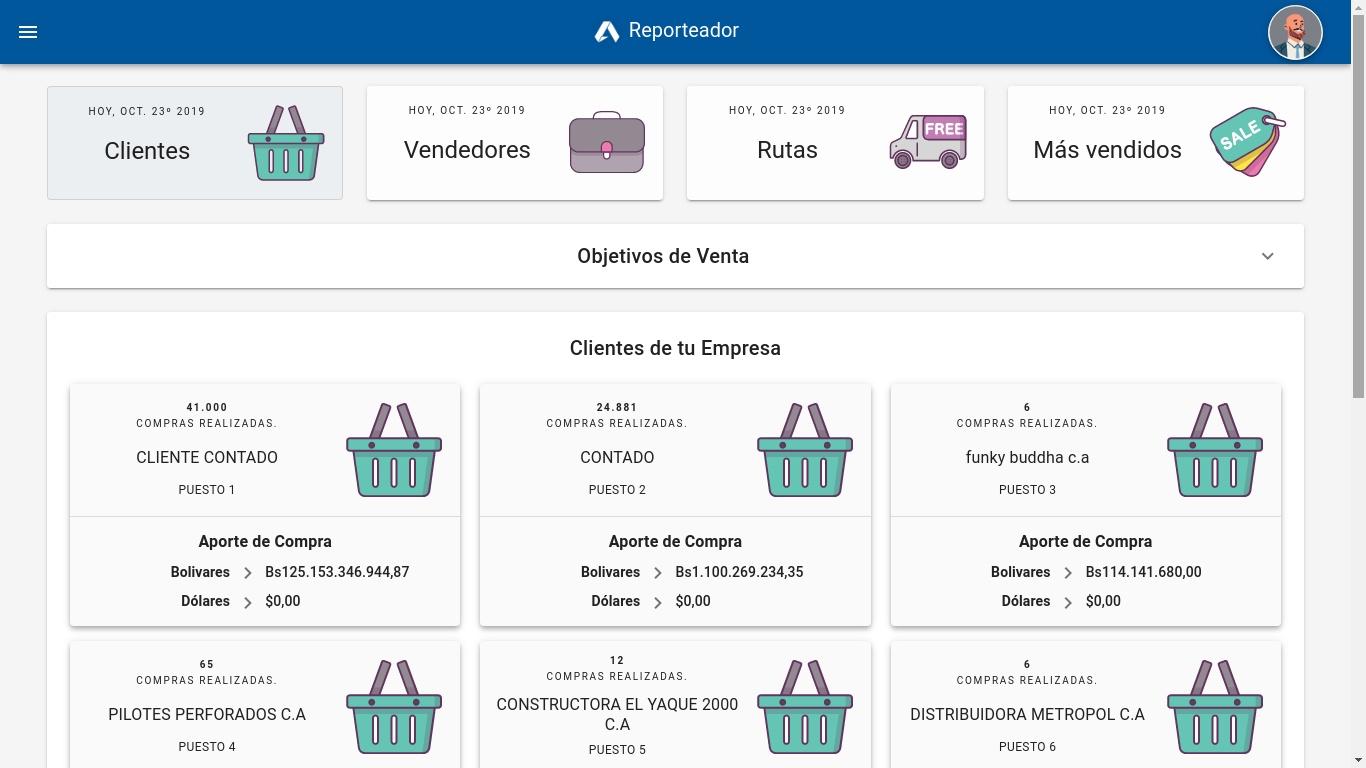Screen dimensions: 1366x768
Task: Click Aporte de Compra heading in funky buddha card
Action: pyautogui.click(x=1085, y=541)
